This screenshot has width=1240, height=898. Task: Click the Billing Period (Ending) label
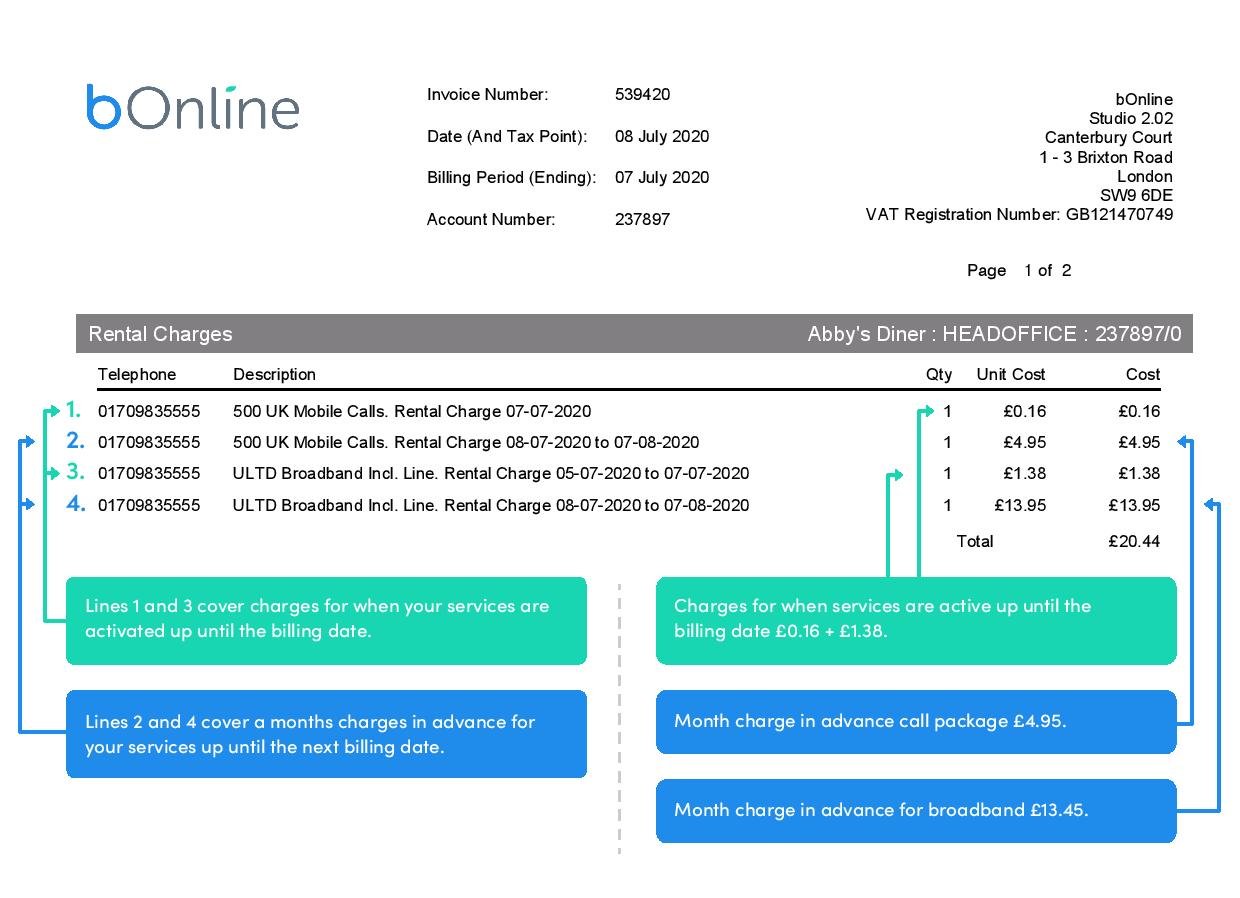[511, 178]
